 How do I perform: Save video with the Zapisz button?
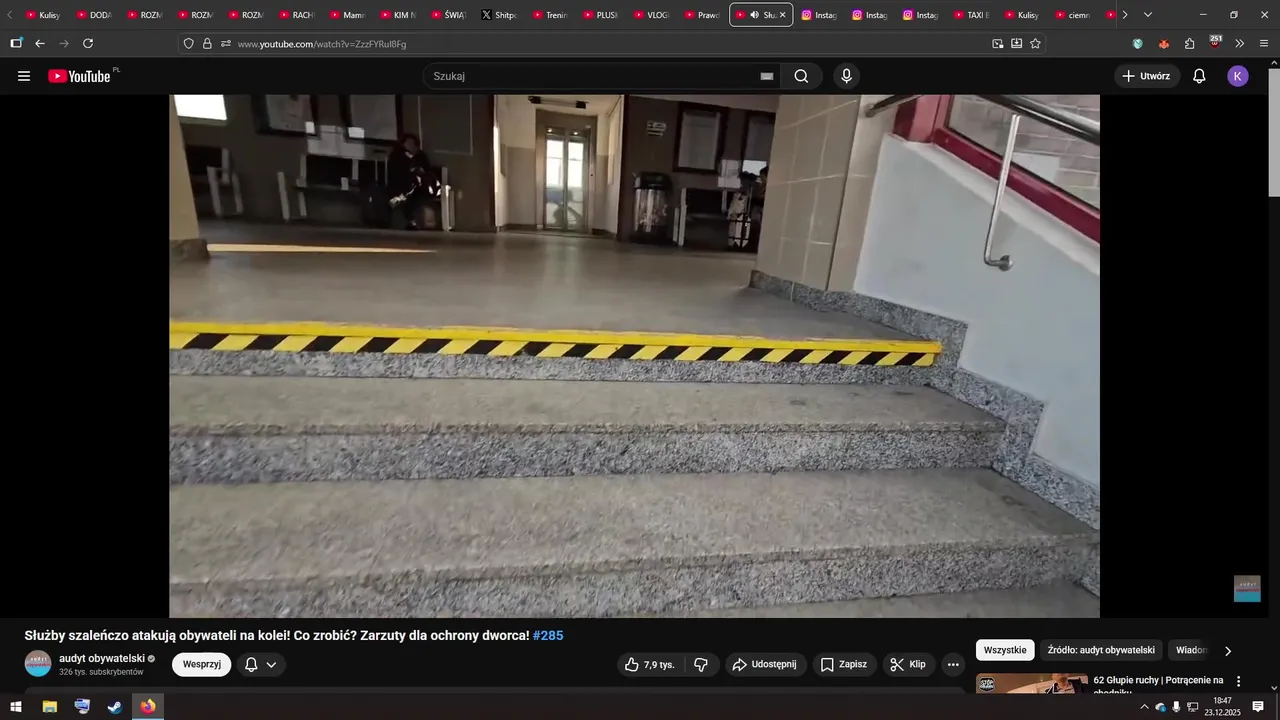click(843, 664)
